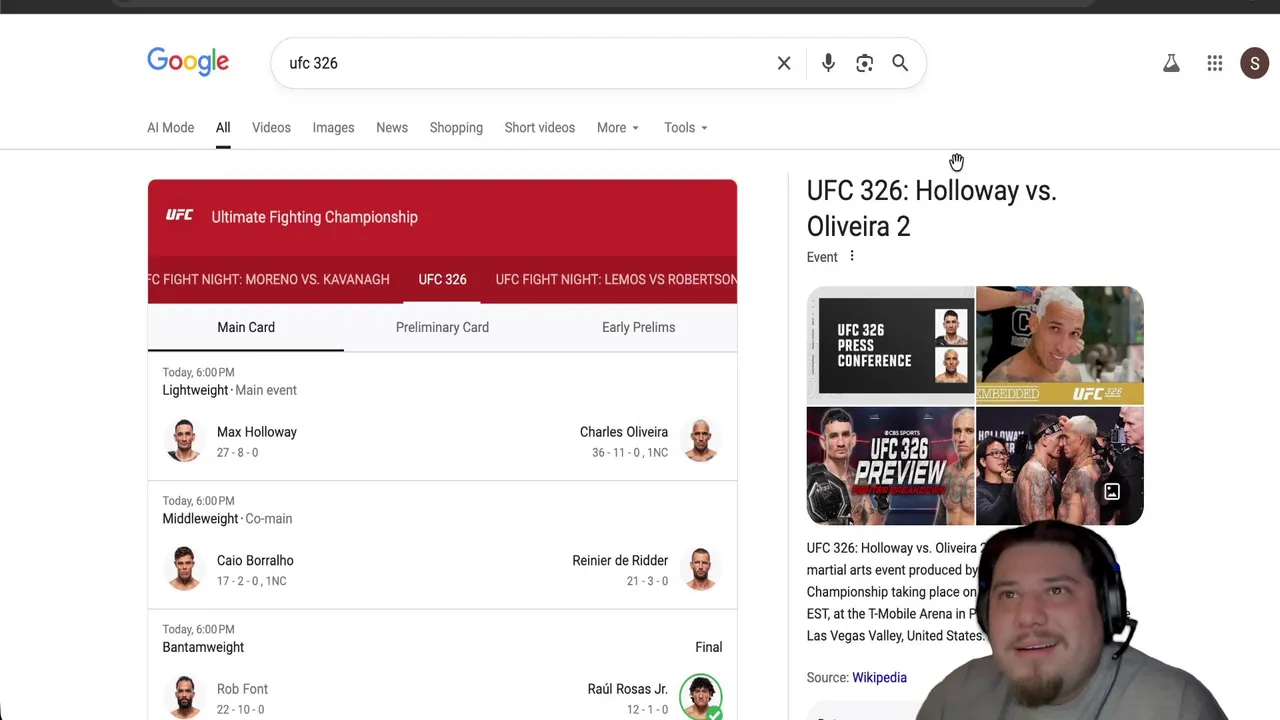Viewport: 1280px width, 720px height.
Task: Open the Images tab
Action: tap(333, 128)
